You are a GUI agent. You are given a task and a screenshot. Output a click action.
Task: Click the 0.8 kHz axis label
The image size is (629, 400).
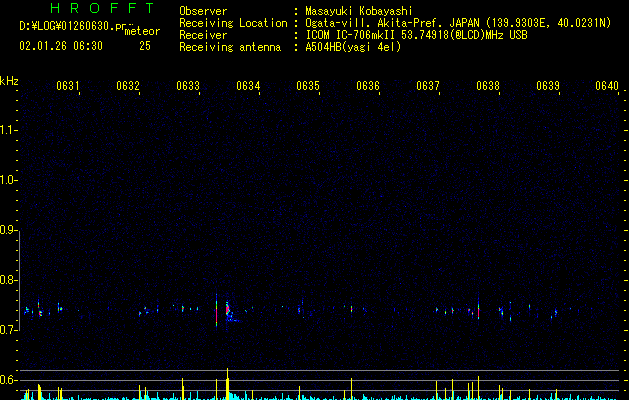(8, 280)
